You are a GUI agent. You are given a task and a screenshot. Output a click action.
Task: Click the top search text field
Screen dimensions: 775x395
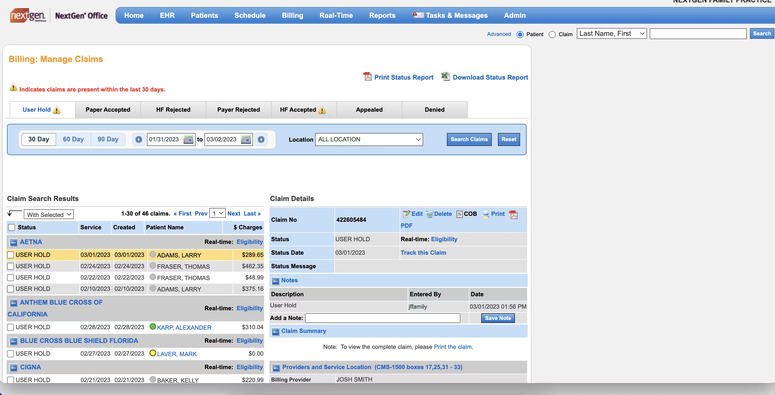pos(698,34)
